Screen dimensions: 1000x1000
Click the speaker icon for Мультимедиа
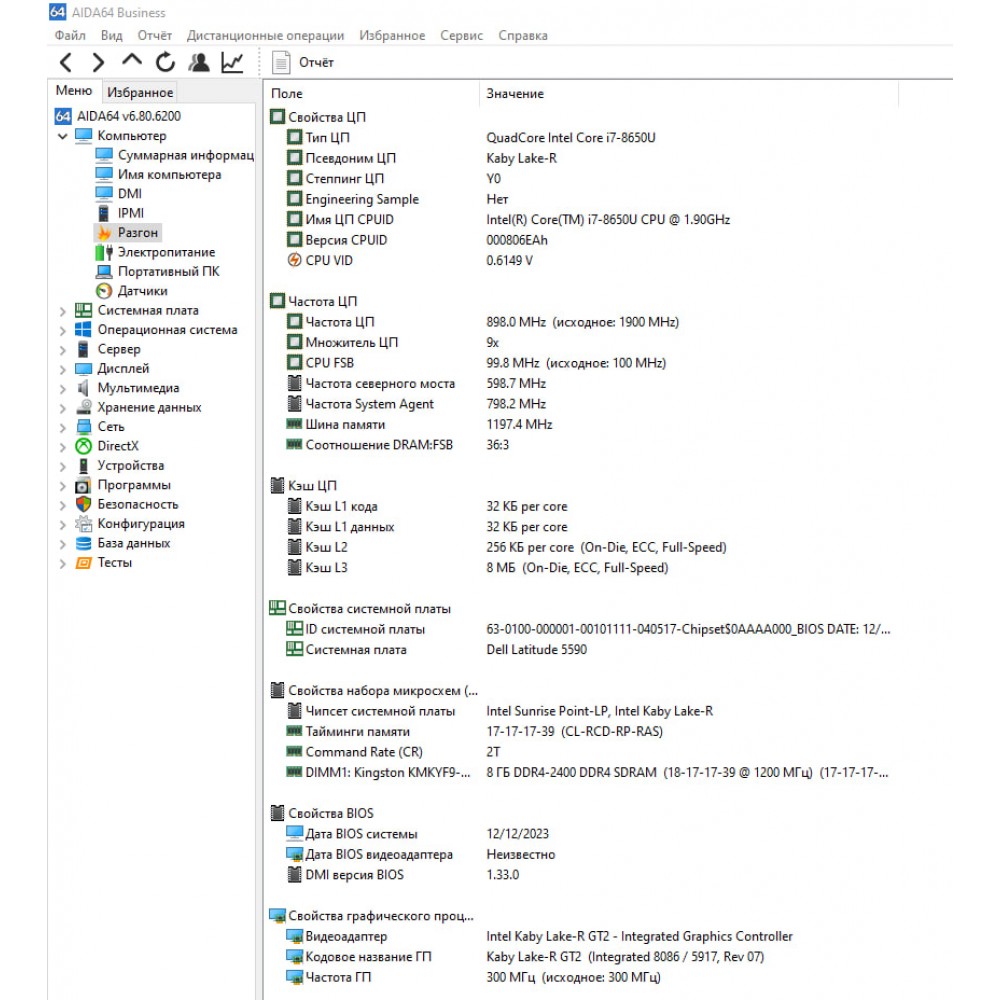(x=84, y=388)
